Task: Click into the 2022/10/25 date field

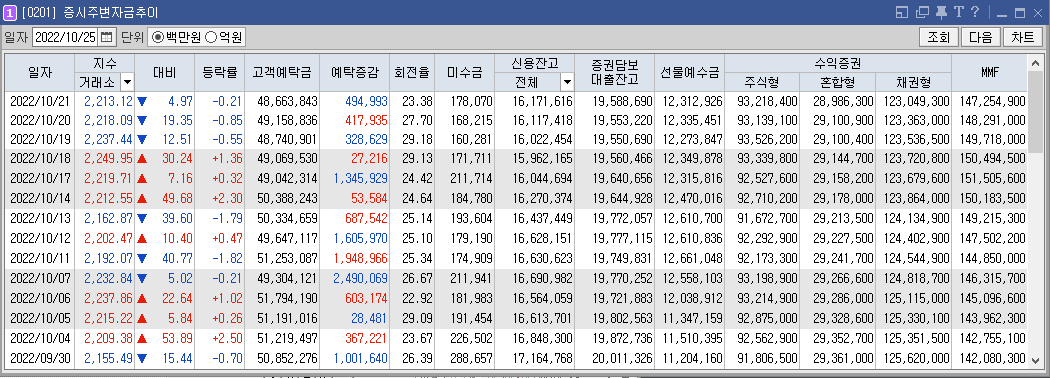Action: [66, 37]
